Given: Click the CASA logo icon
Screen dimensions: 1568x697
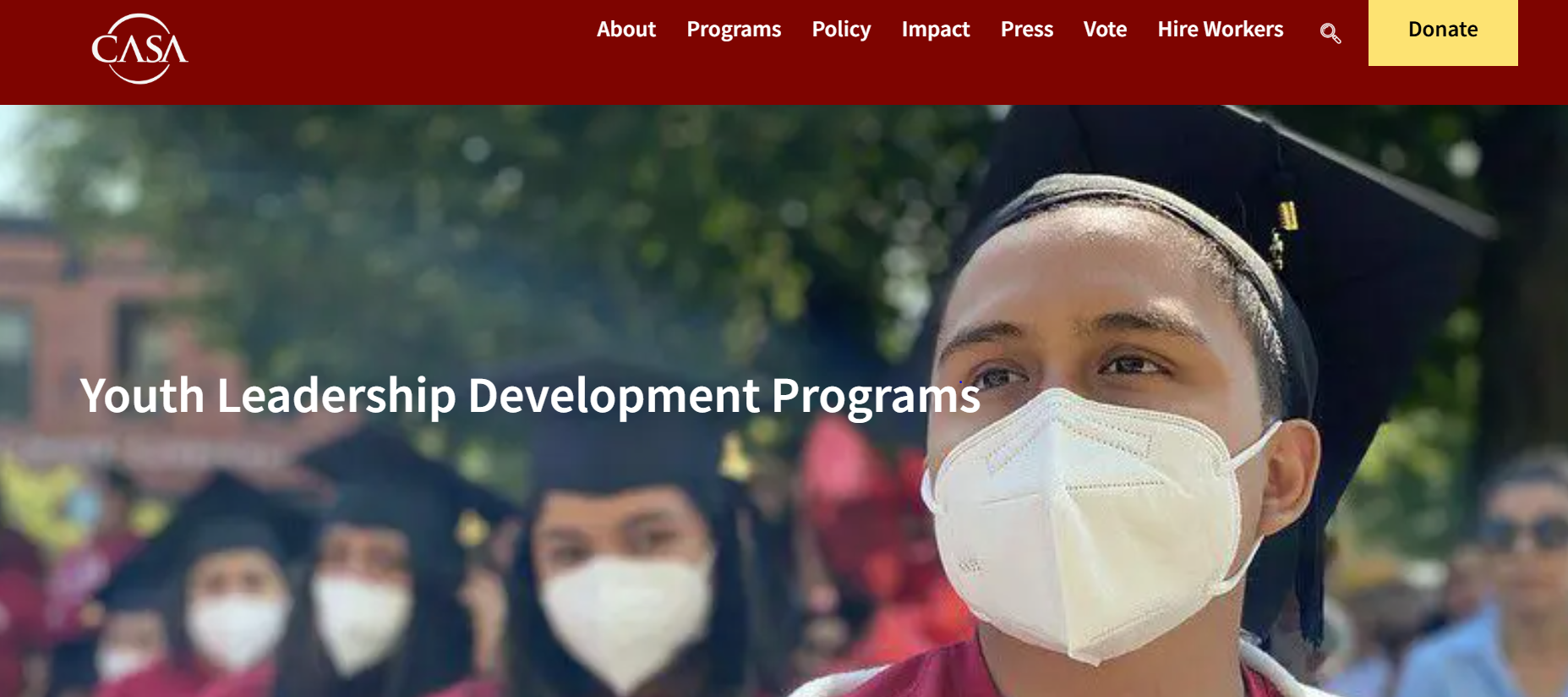Looking at the screenshot, I should point(139,48).
